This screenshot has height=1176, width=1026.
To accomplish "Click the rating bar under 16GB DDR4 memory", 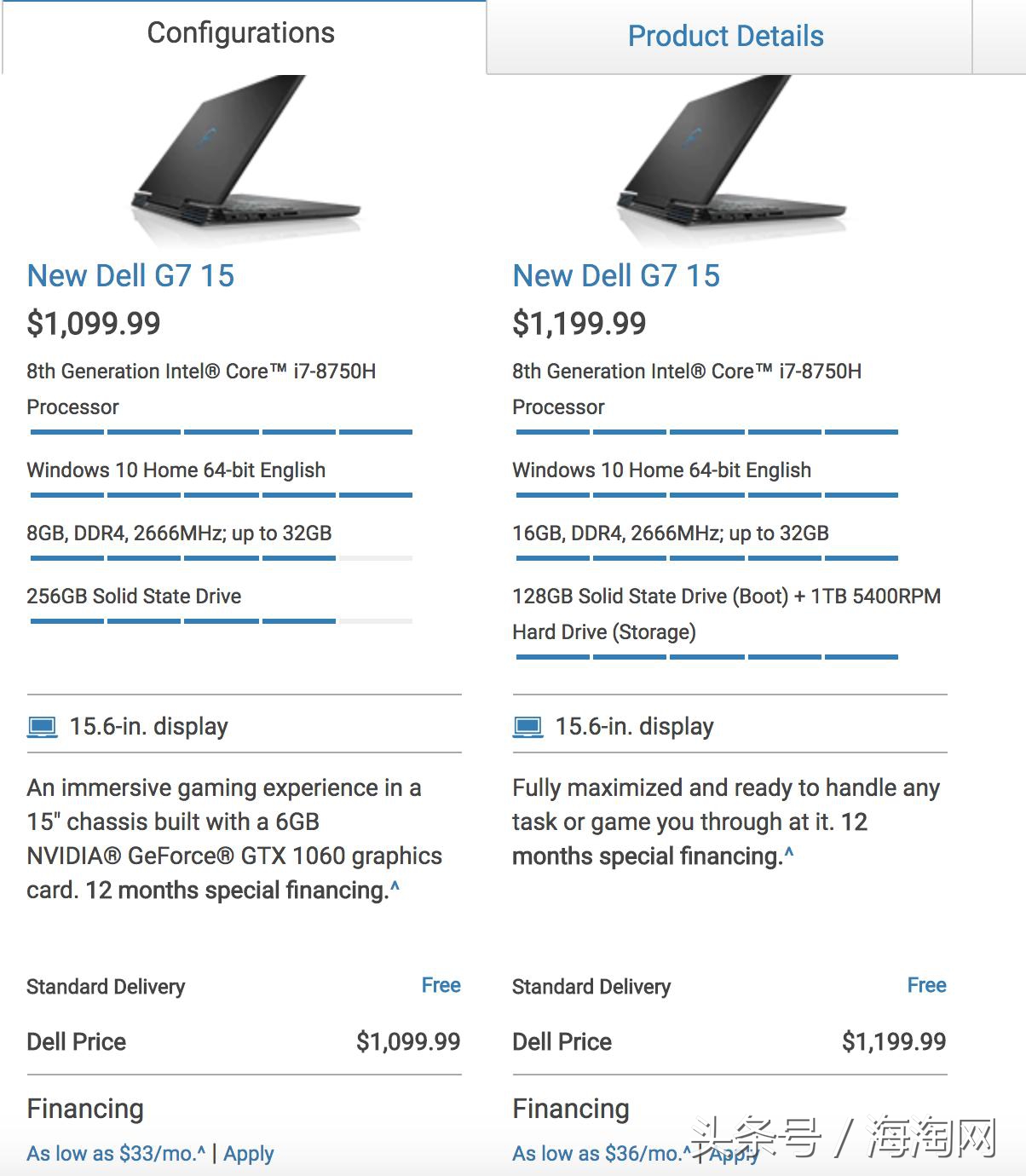I will [706, 558].
